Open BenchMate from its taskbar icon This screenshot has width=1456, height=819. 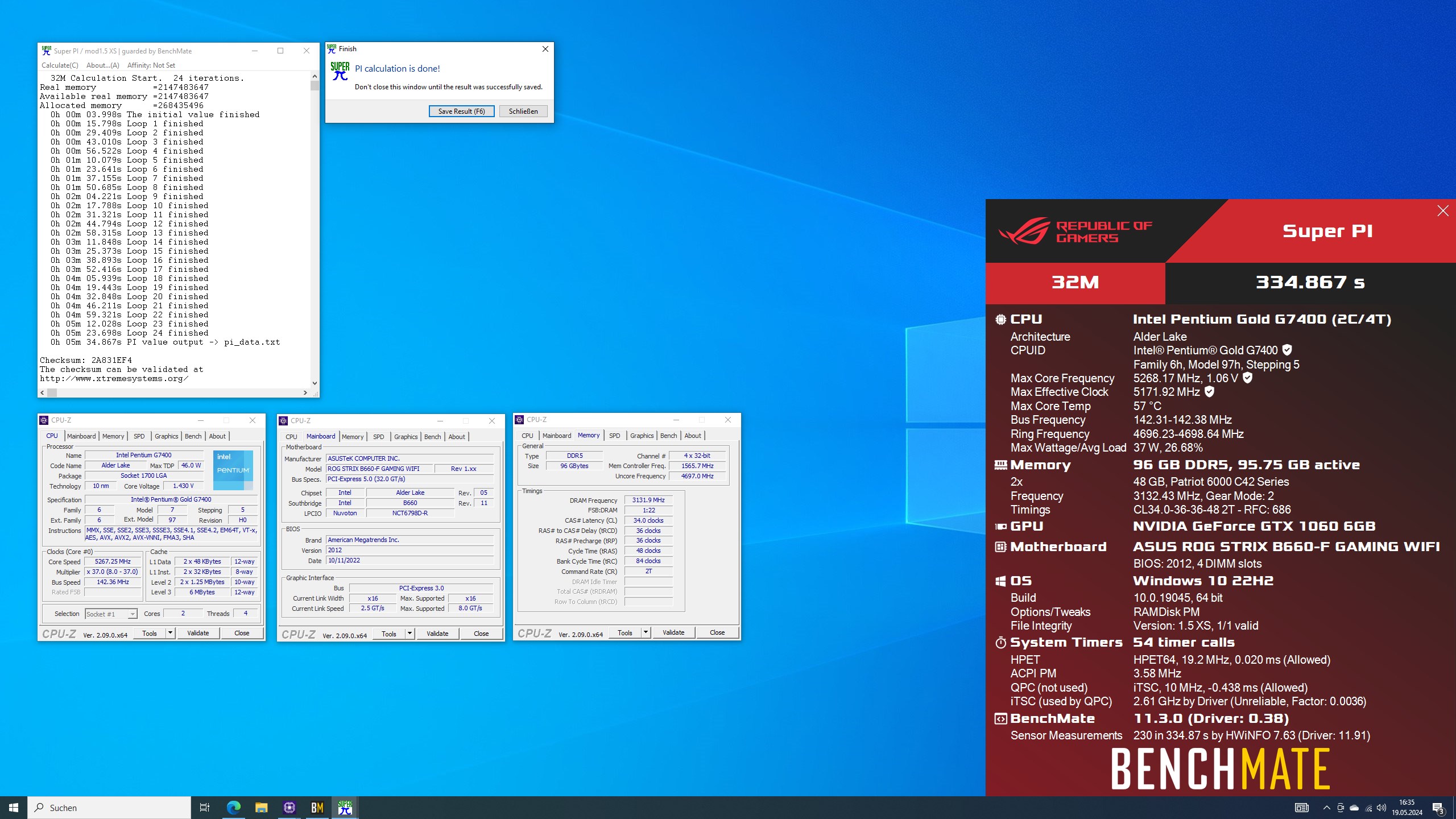(x=317, y=808)
